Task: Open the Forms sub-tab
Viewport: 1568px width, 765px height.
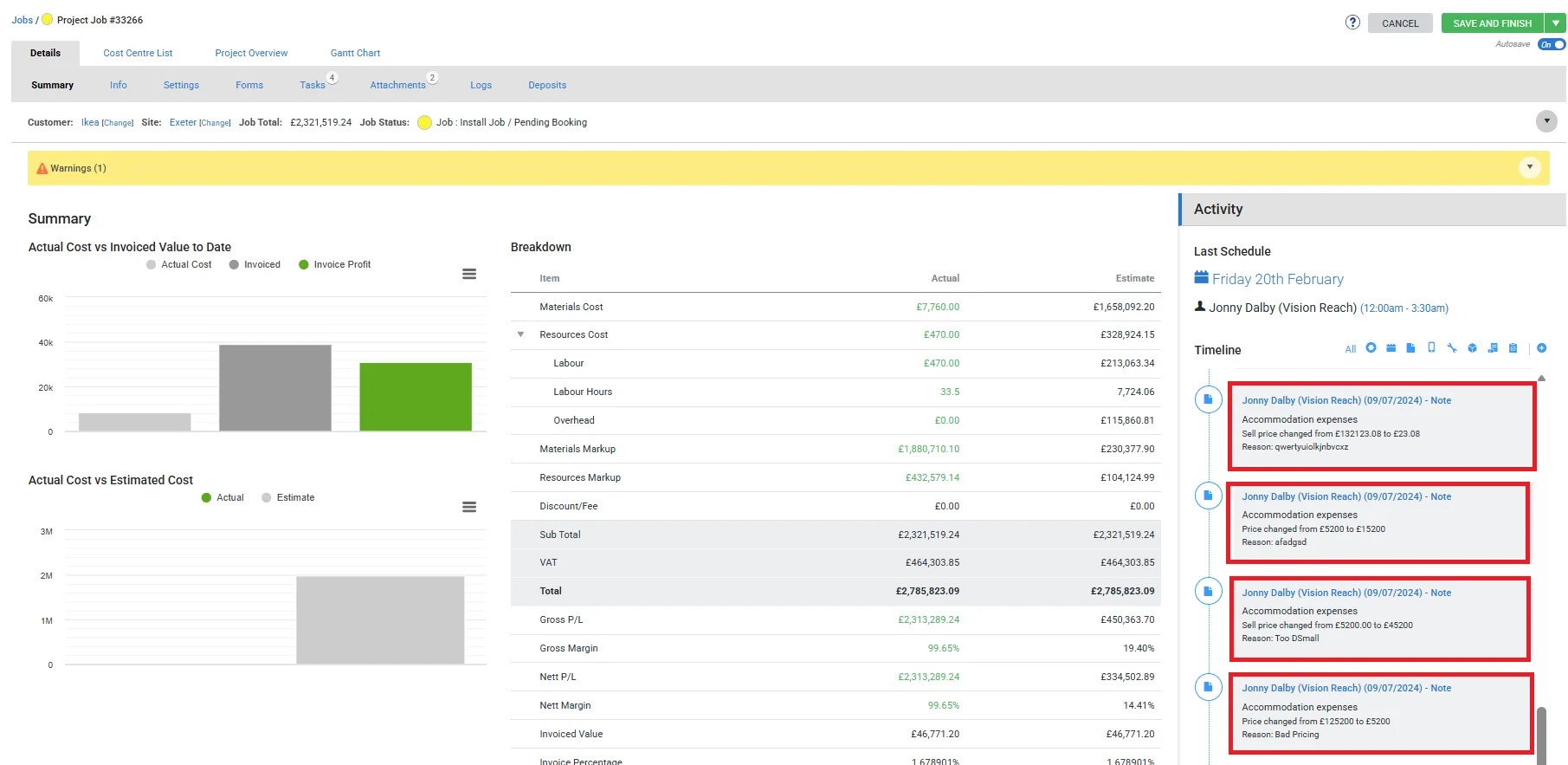Action: pos(249,85)
